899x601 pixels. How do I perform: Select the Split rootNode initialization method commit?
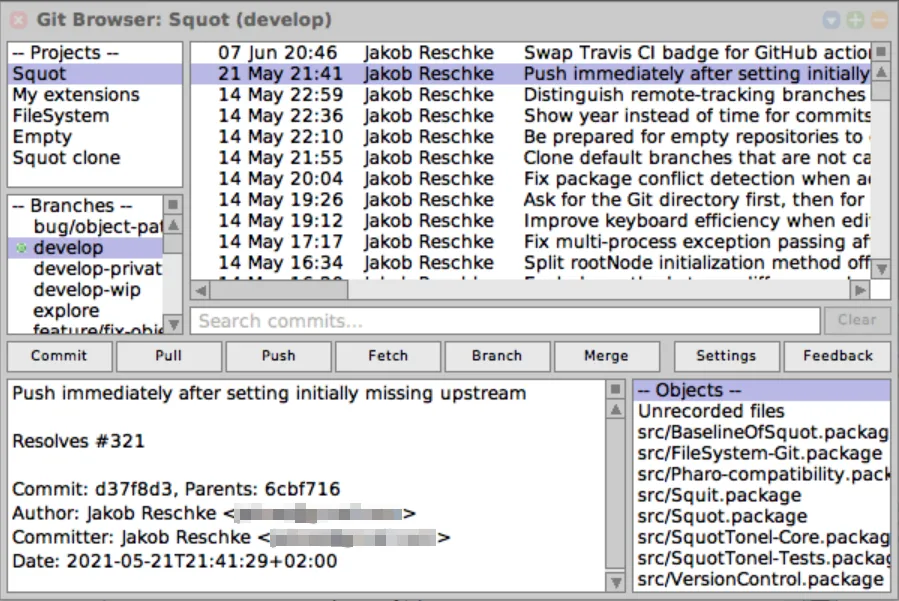click(531, 263)
